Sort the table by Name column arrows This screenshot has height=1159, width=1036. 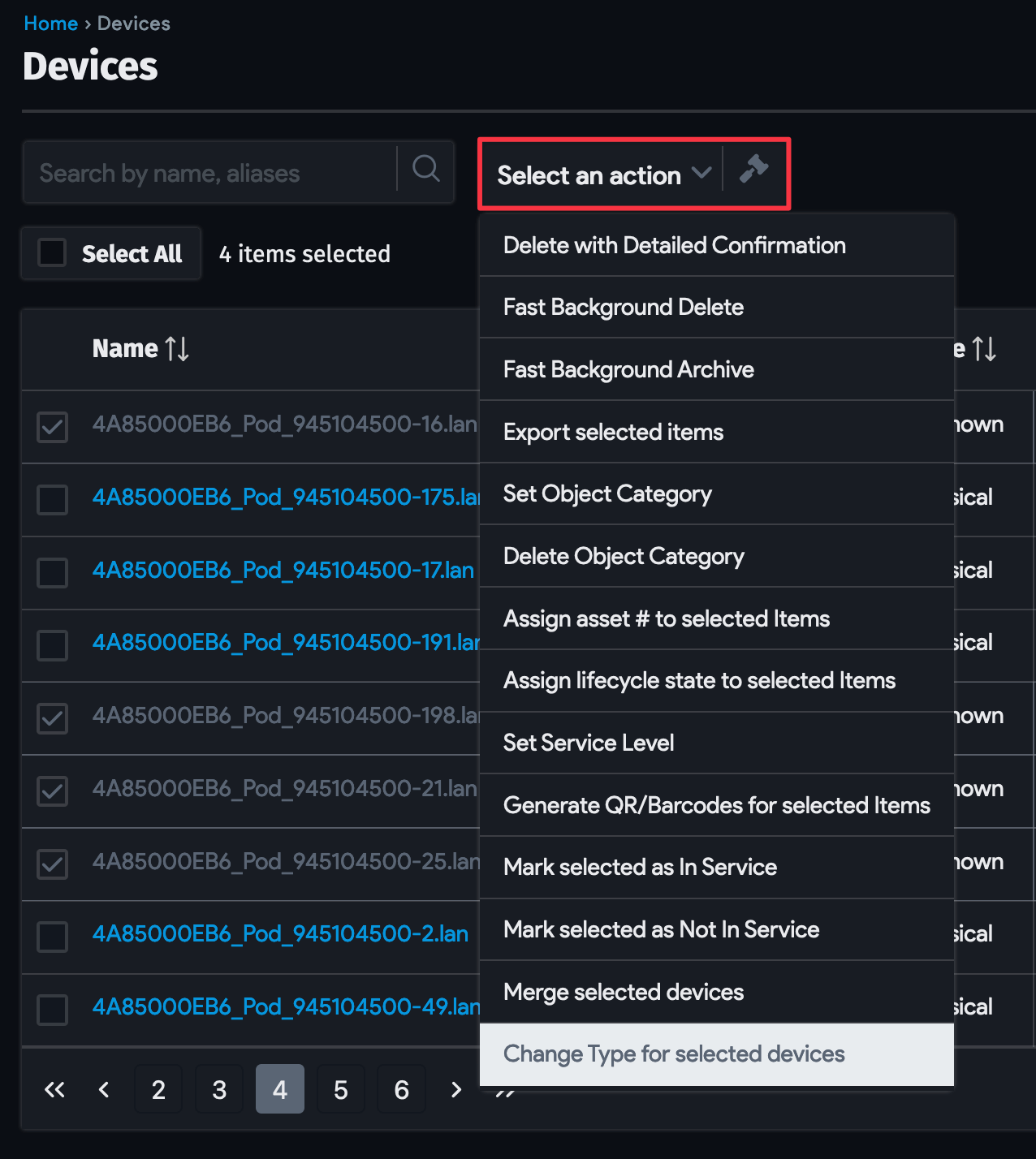click(x=177, y=349)
